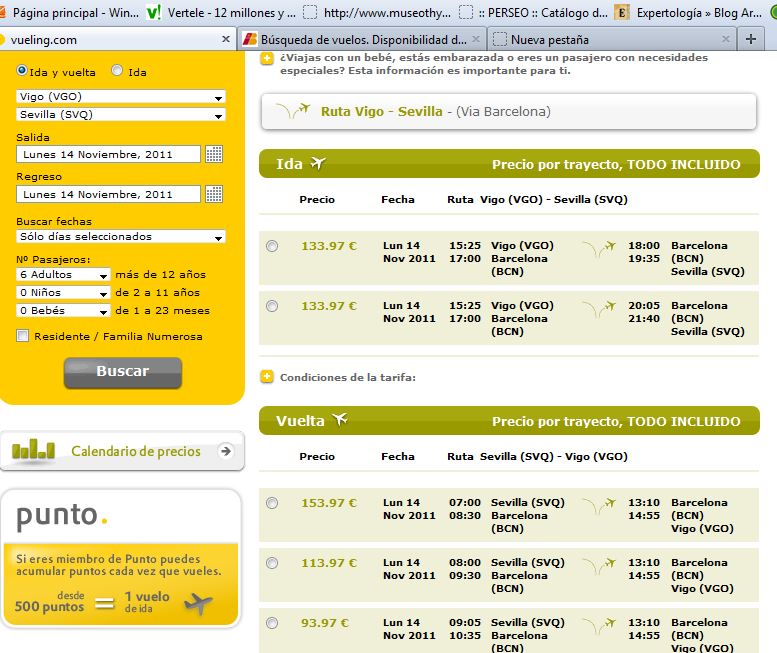
Task: Click the 93.97 € price text
Action: 325,623
